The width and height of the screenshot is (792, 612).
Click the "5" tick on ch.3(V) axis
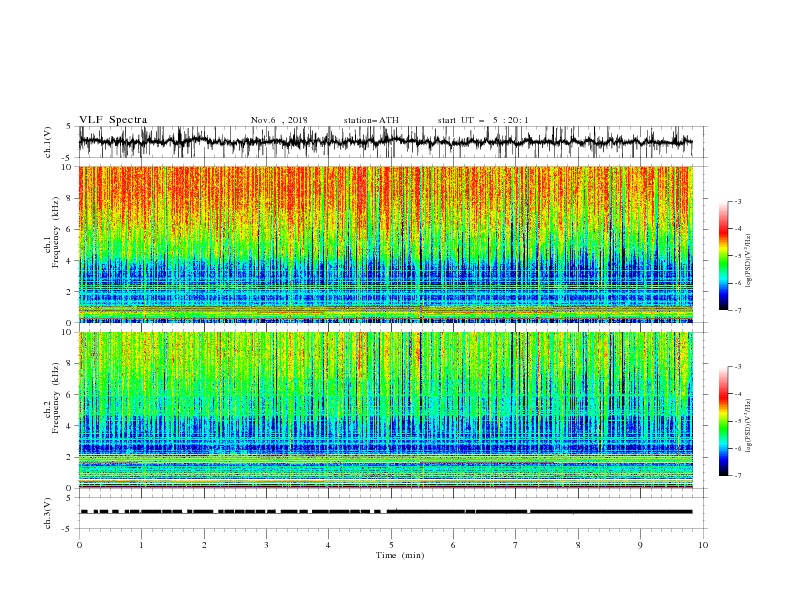pyautogui.click(x=69, y=497)
